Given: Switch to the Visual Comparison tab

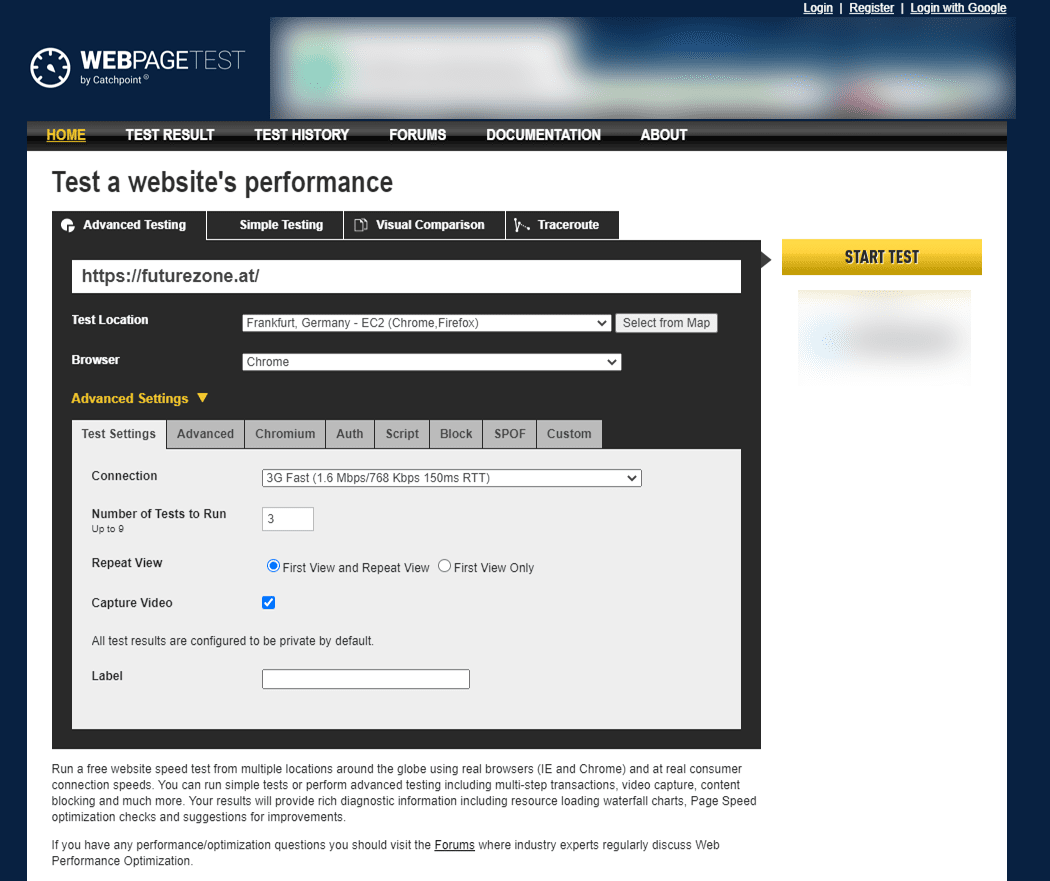Looking at the screenshot, I should [425, 225].
